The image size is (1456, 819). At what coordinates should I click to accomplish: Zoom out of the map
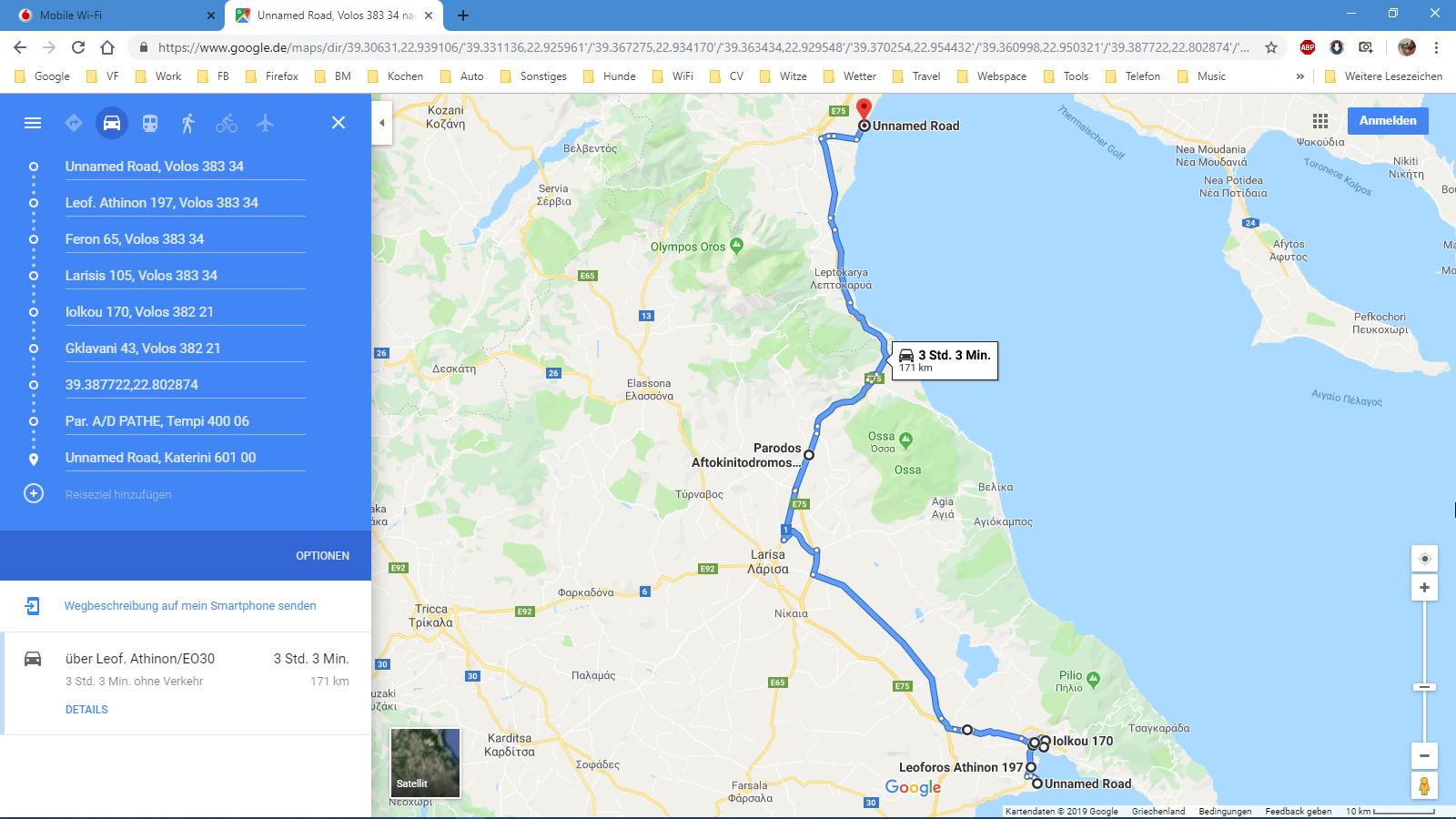[1425, 755]
